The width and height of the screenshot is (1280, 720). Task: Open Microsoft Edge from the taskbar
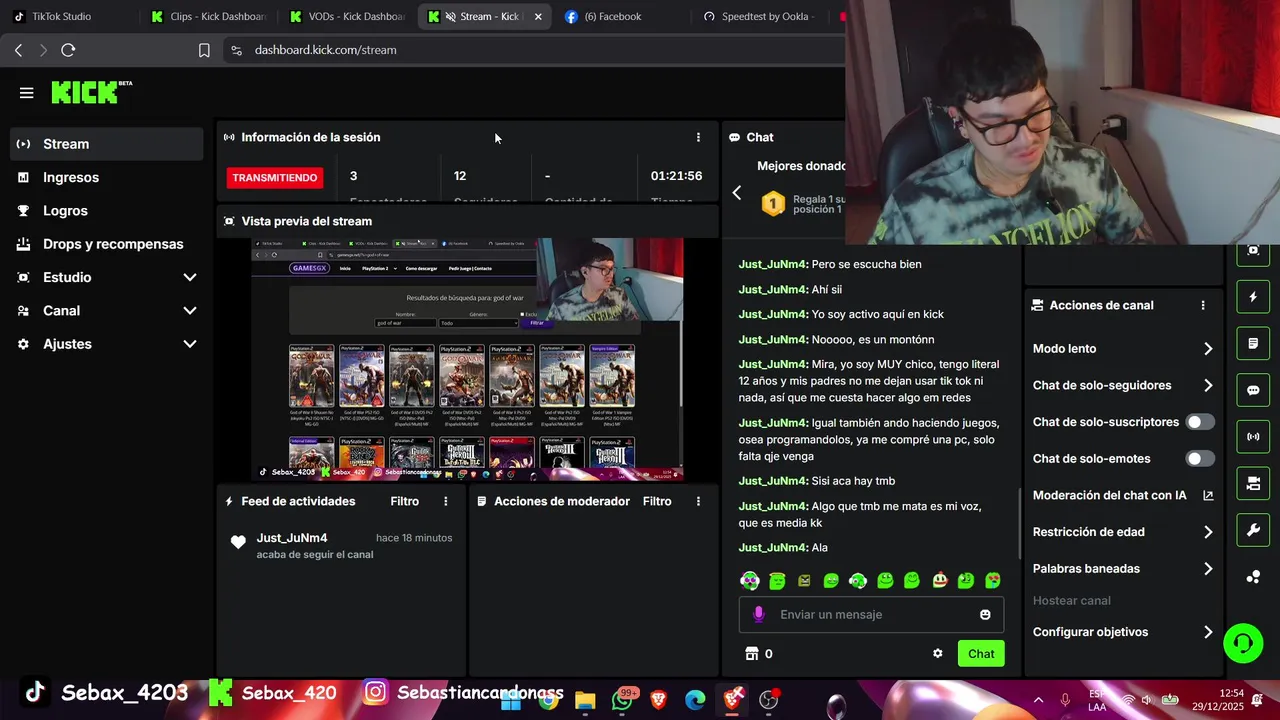(x=695, y=700)
